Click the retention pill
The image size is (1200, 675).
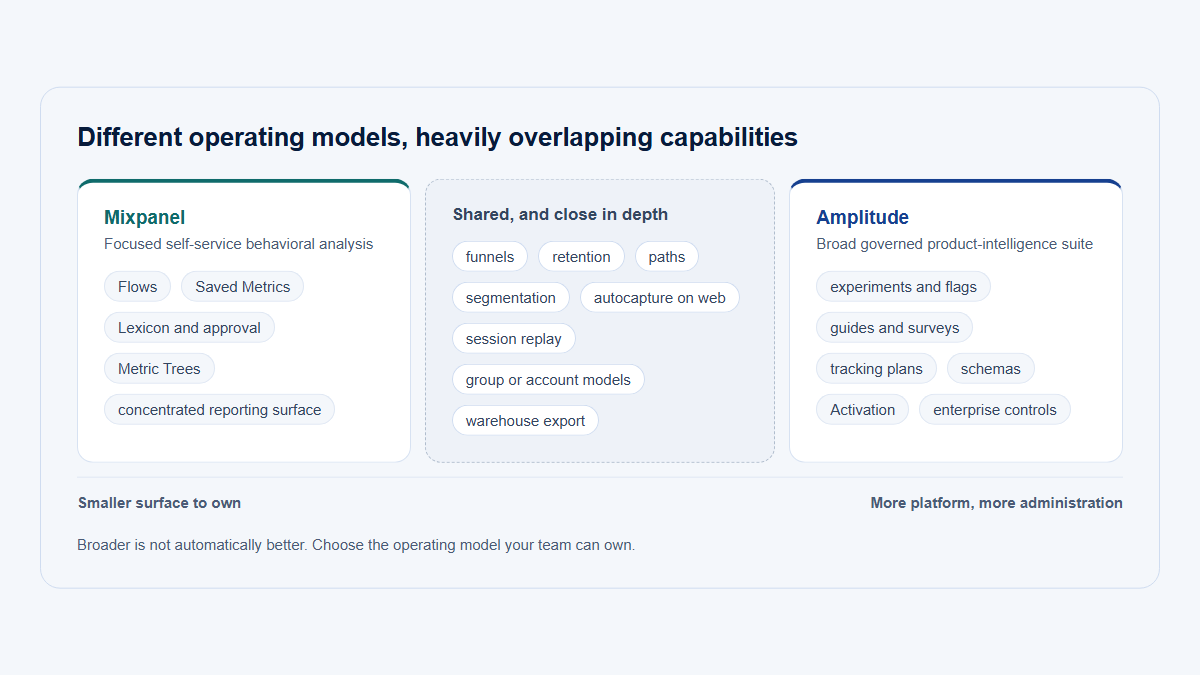[x=581, y=257]
